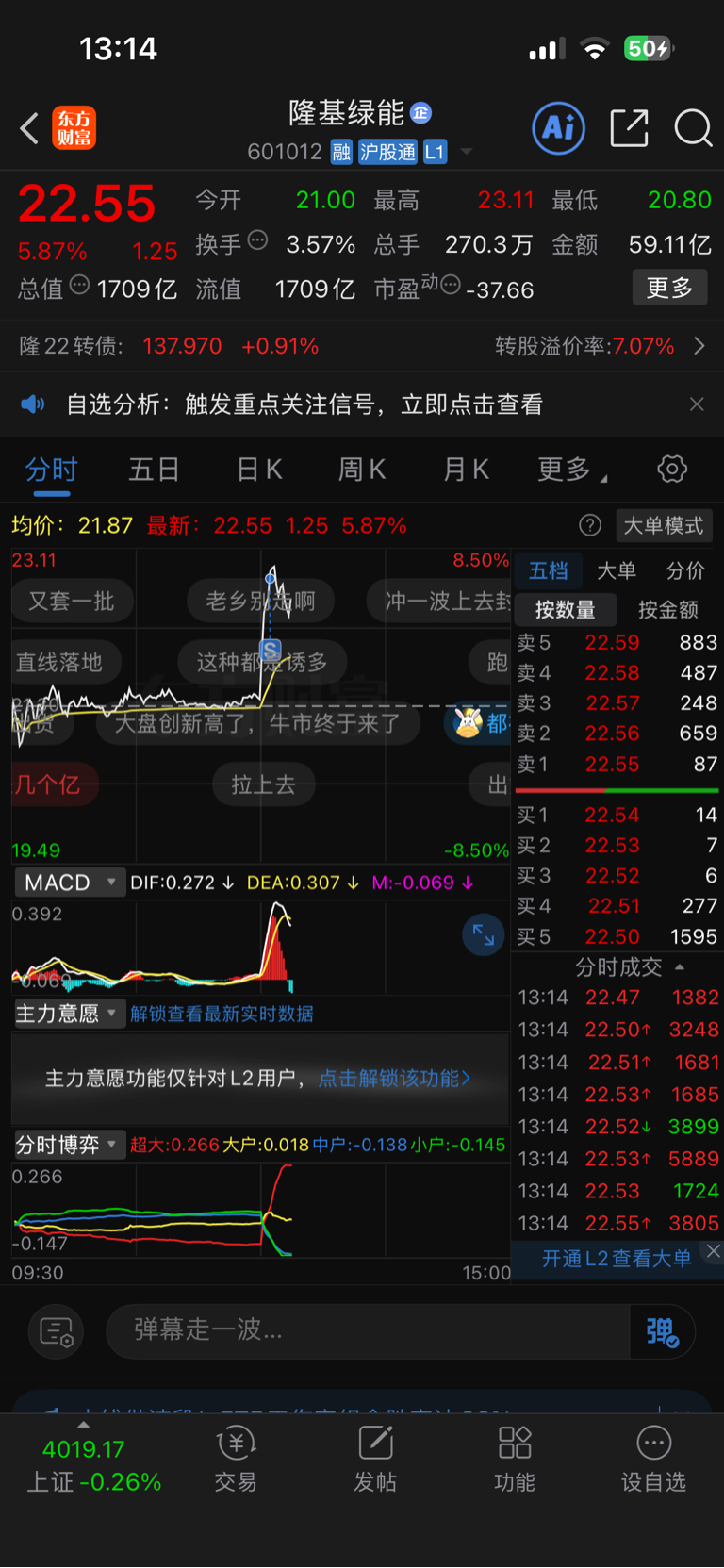Open the Ai assistant icon
The height and width of the screenshot is (1568, 724).
coord(559,128)
